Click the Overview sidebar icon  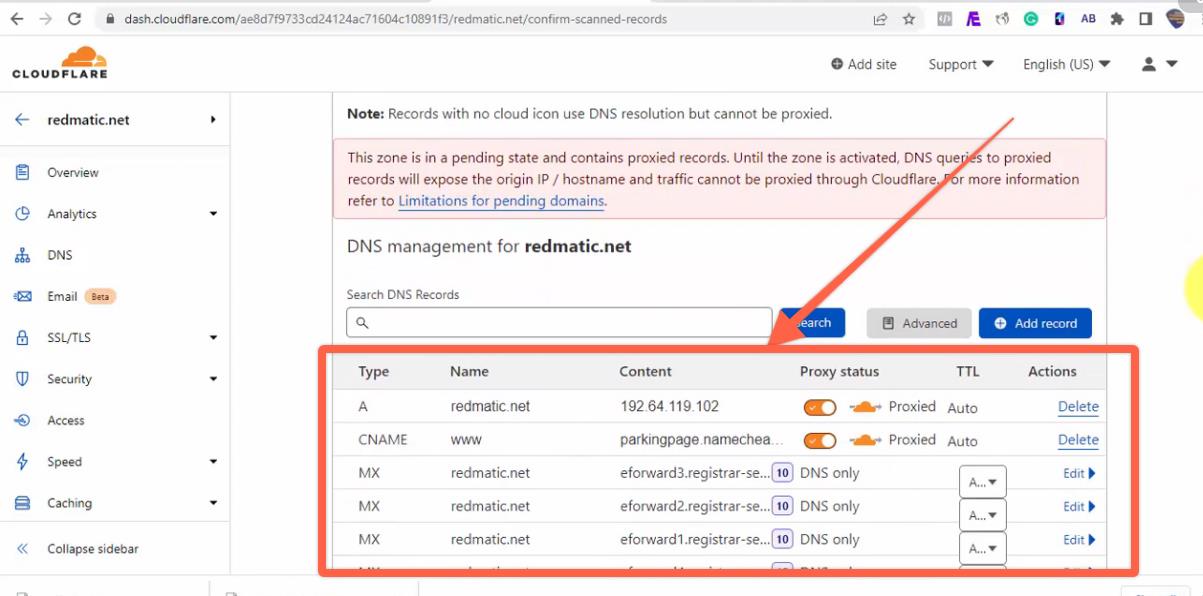22,172
